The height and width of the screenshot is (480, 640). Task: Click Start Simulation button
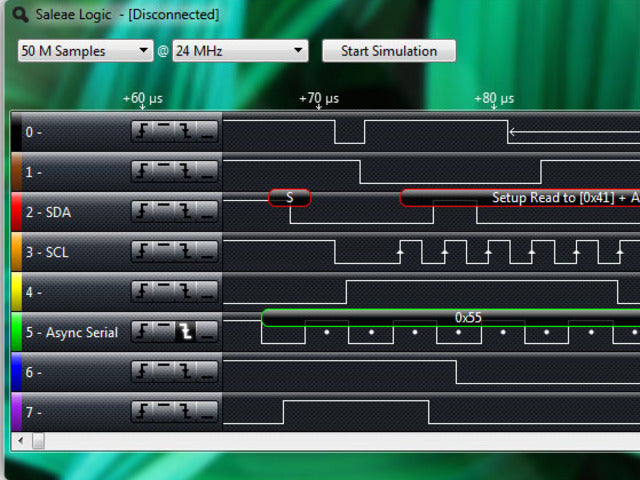[x=389, y=51]
